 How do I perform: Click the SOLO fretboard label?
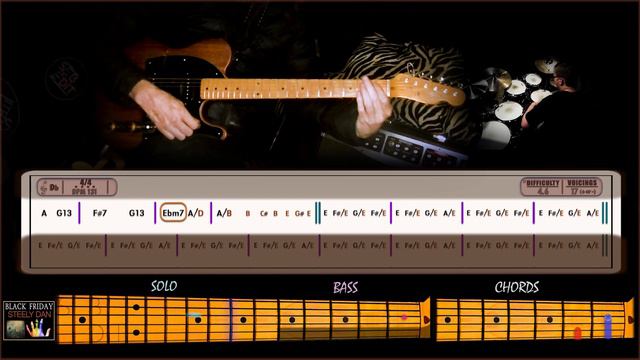(x=164, y=286)
